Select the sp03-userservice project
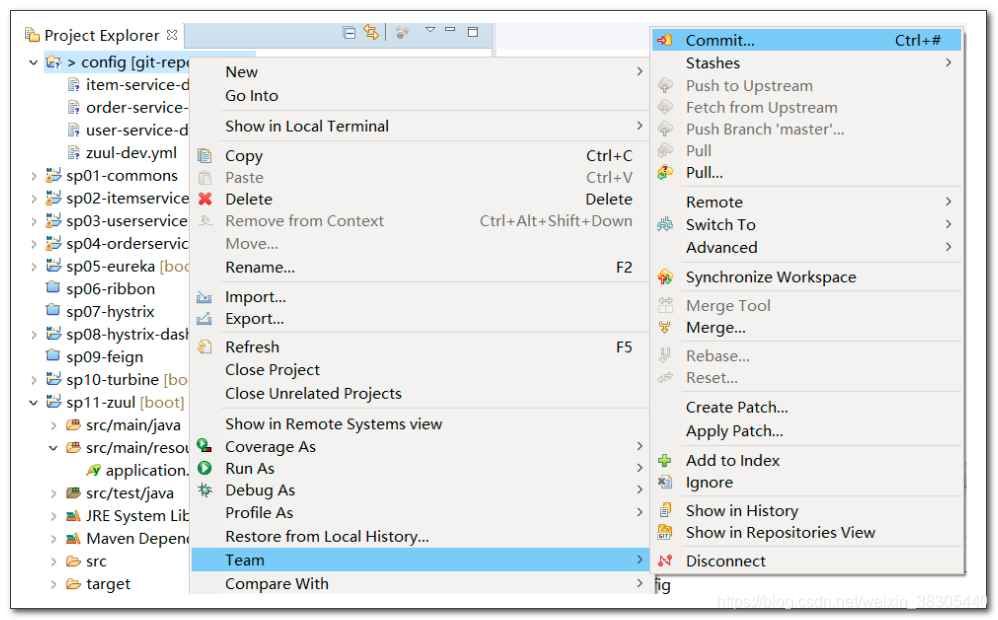The height and width of the screenshot is (620, 998). 127,221
